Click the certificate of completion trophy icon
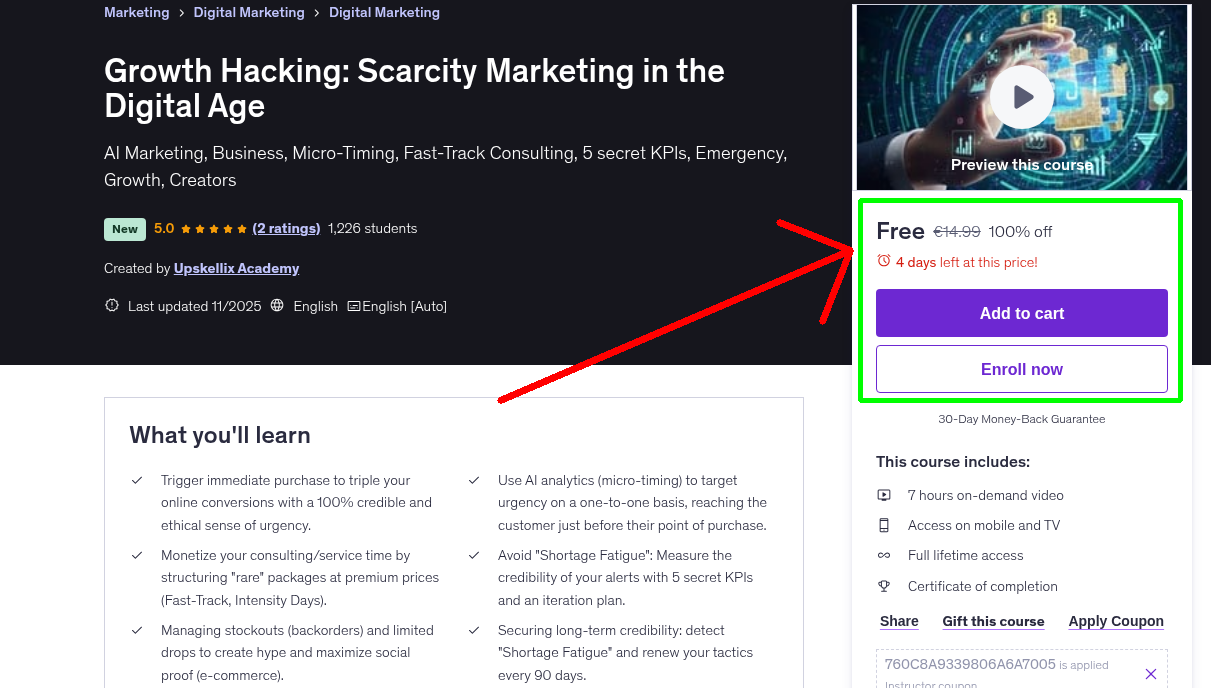This screenshot has height=688, width=1211. pos(885,586)
